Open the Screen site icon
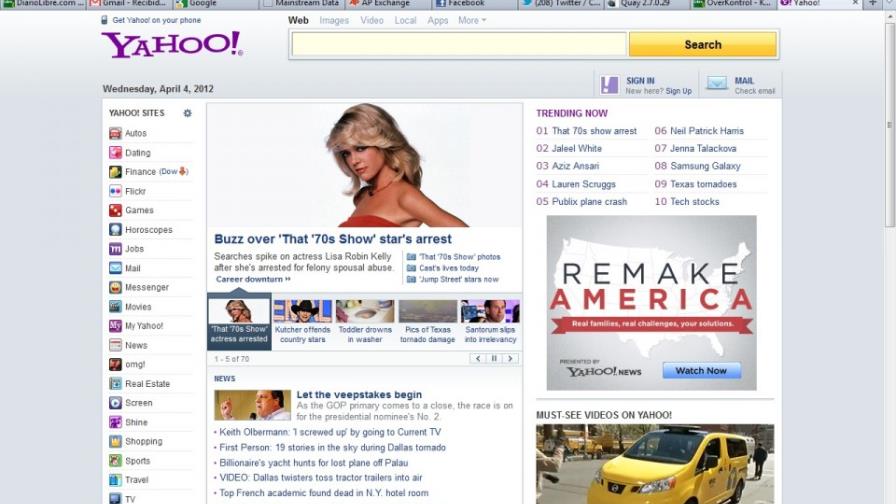The image size is (896, 504). point(115,403)
